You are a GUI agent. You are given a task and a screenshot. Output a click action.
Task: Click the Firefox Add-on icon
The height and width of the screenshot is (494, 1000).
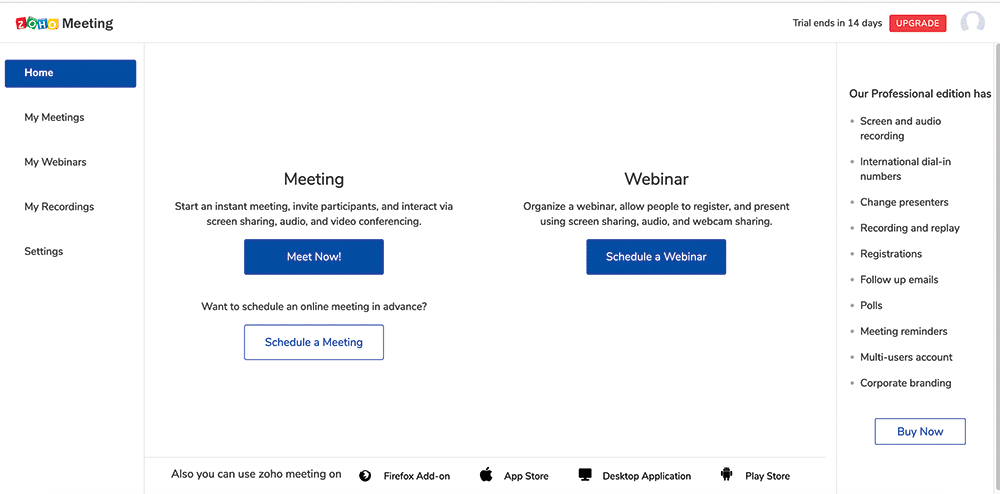click(x=365, y=476)
